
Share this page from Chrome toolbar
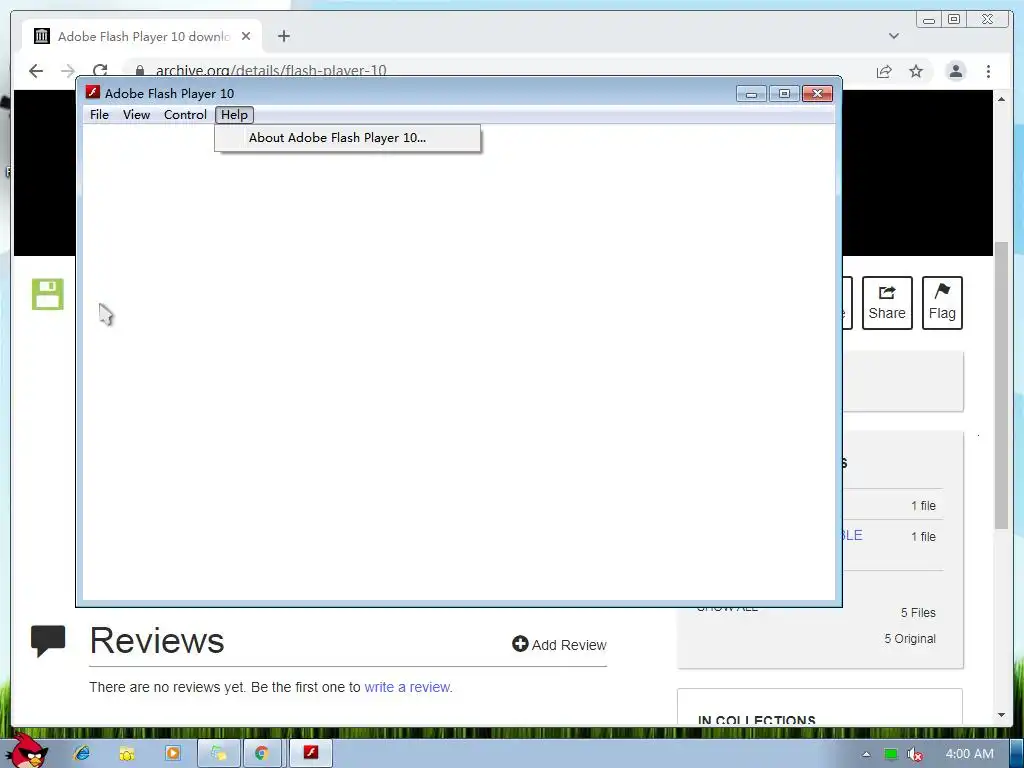click(x=884, y=71)
